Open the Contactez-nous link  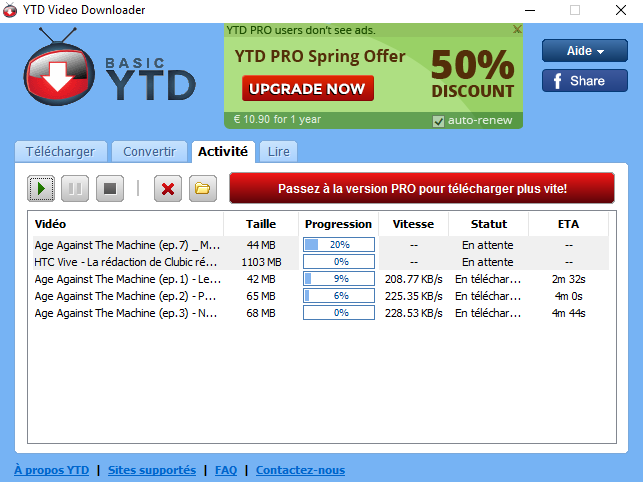tap(300, 470)
